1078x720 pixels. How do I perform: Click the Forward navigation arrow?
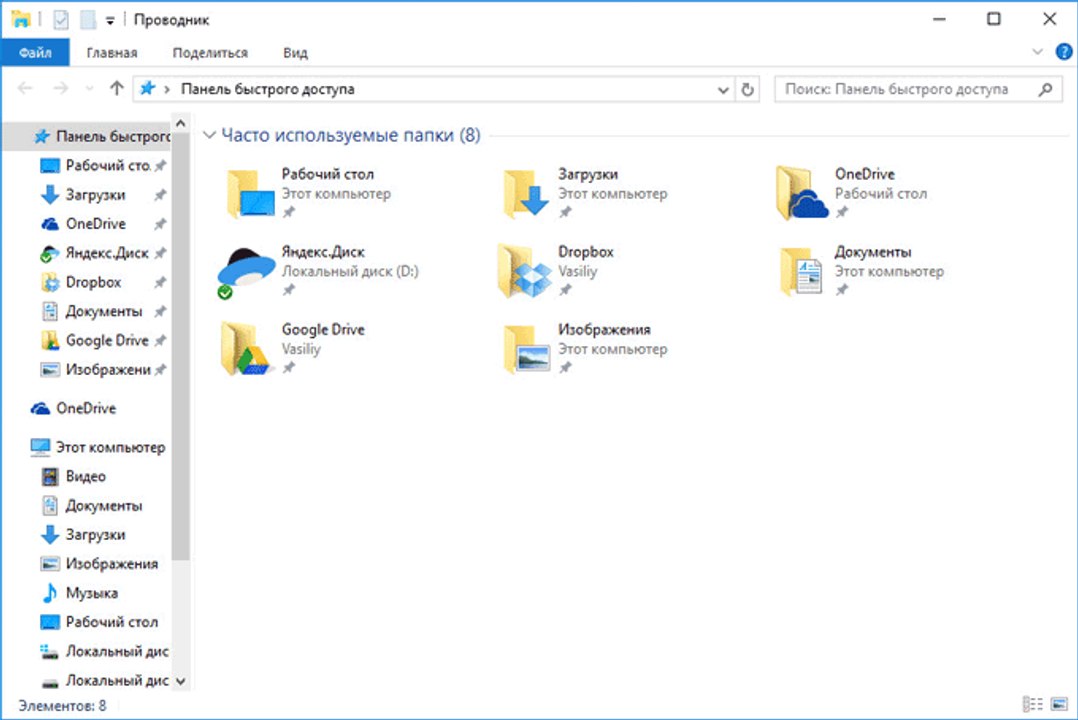(60, 88)
